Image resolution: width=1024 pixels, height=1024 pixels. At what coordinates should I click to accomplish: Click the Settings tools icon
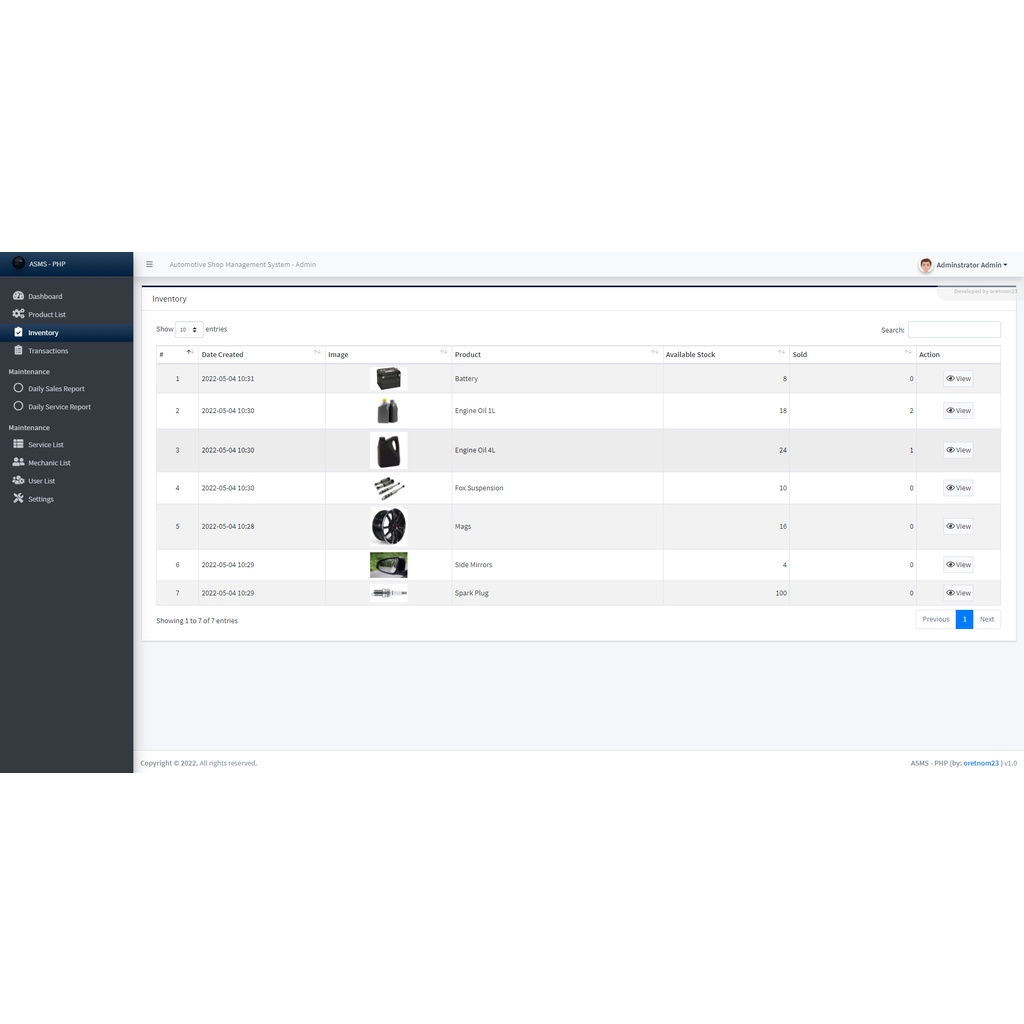point(18,499)
